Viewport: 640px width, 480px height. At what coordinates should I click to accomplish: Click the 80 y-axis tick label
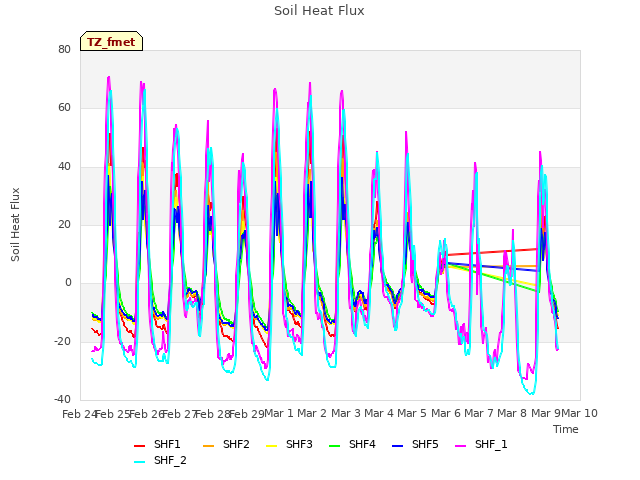pyautogui.click(x=64, y=49)
